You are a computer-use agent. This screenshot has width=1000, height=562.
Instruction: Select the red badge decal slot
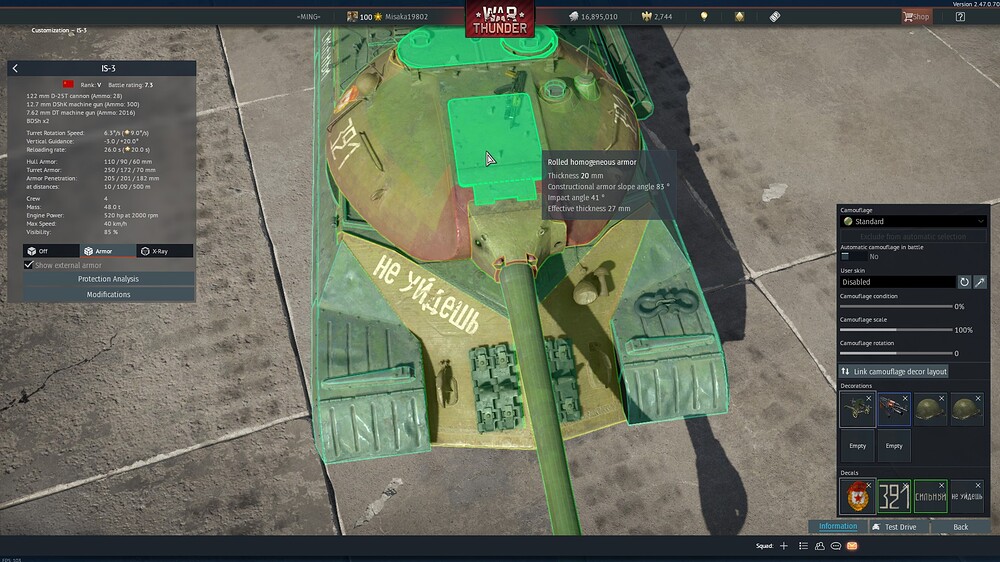tap(857, 496)
